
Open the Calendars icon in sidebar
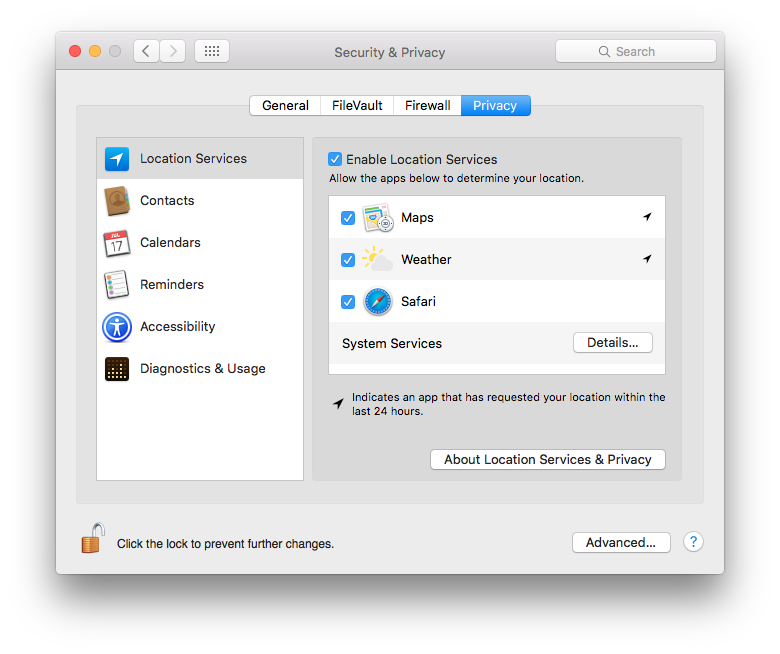pyautogui.click(x=117, y=243)
